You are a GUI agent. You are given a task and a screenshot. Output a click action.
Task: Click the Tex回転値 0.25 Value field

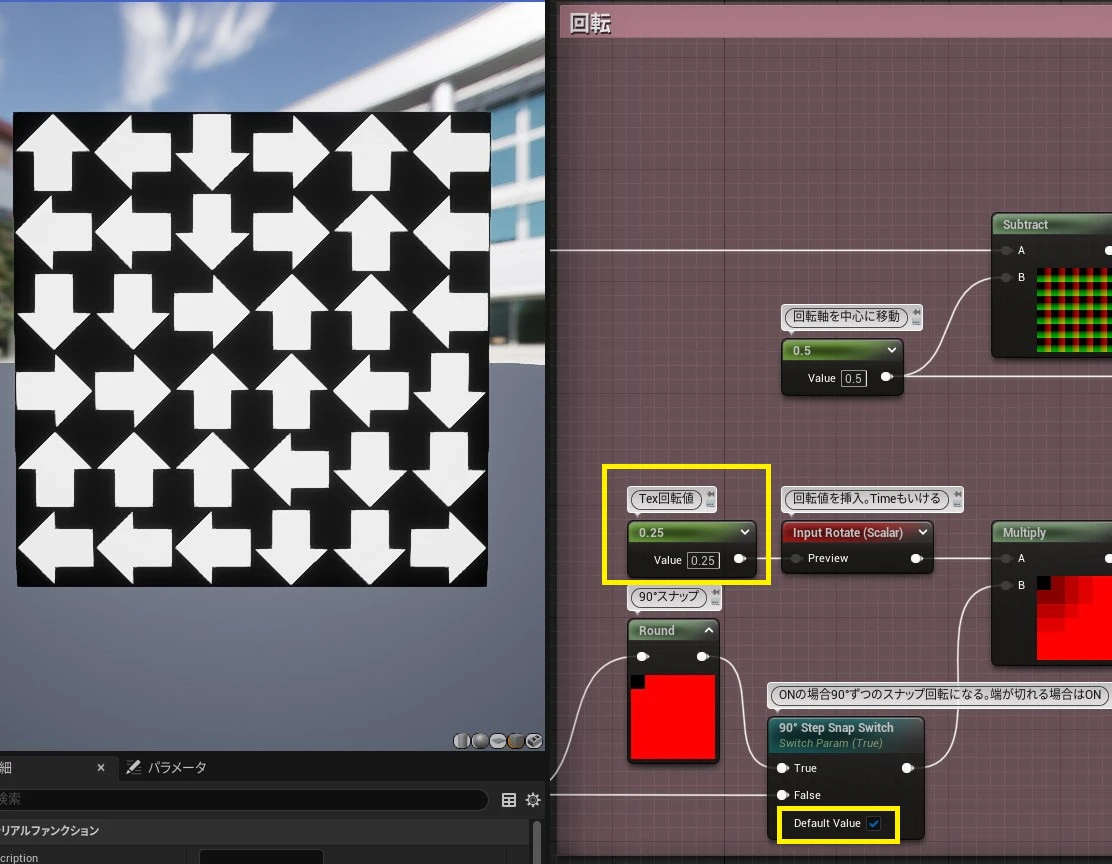[x=703, y=560]
